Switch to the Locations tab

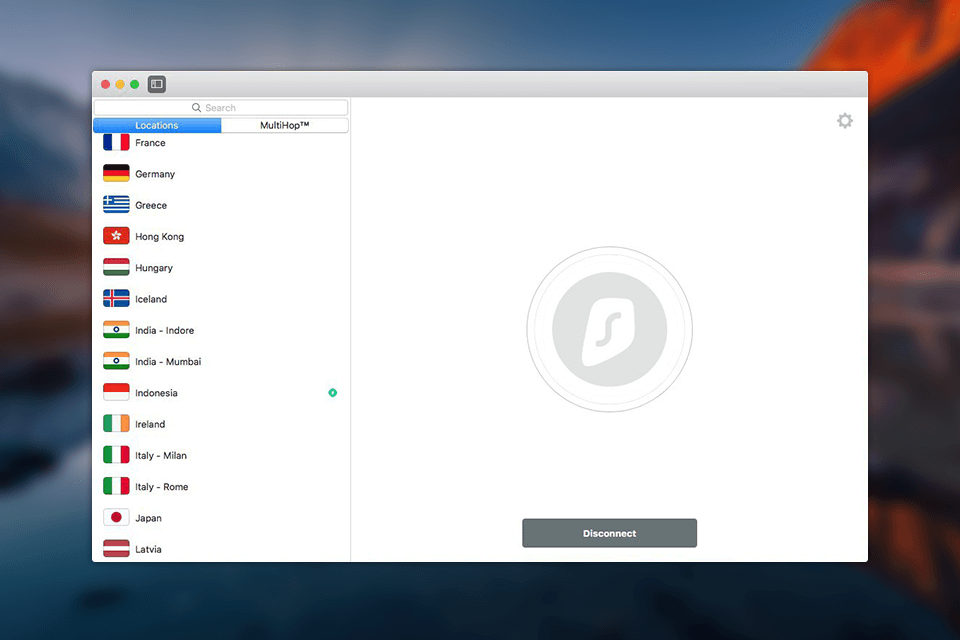[x=157, y=125]
